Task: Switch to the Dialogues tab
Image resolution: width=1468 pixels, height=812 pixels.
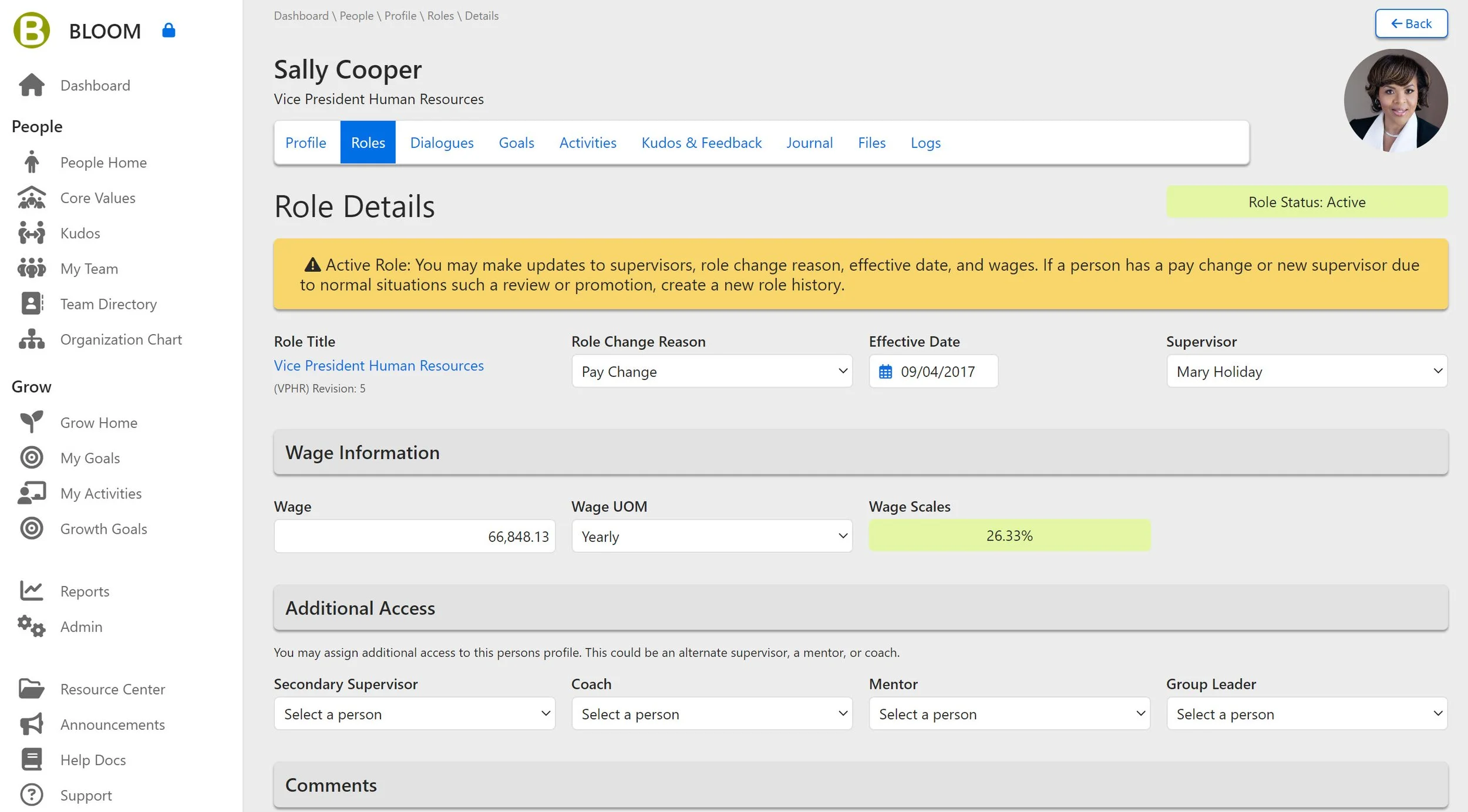Action: pyautogui.click(x=442, y=143)
